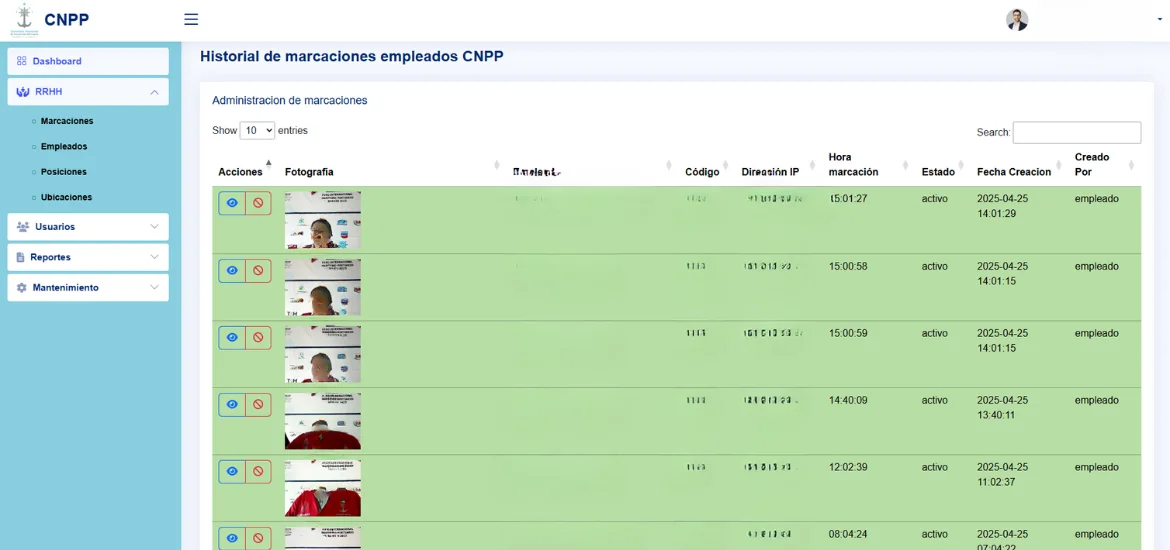This screenshot has height=550, width=1170.
Task: Select the hour cell 15:01:27
Action: point(848,199)
